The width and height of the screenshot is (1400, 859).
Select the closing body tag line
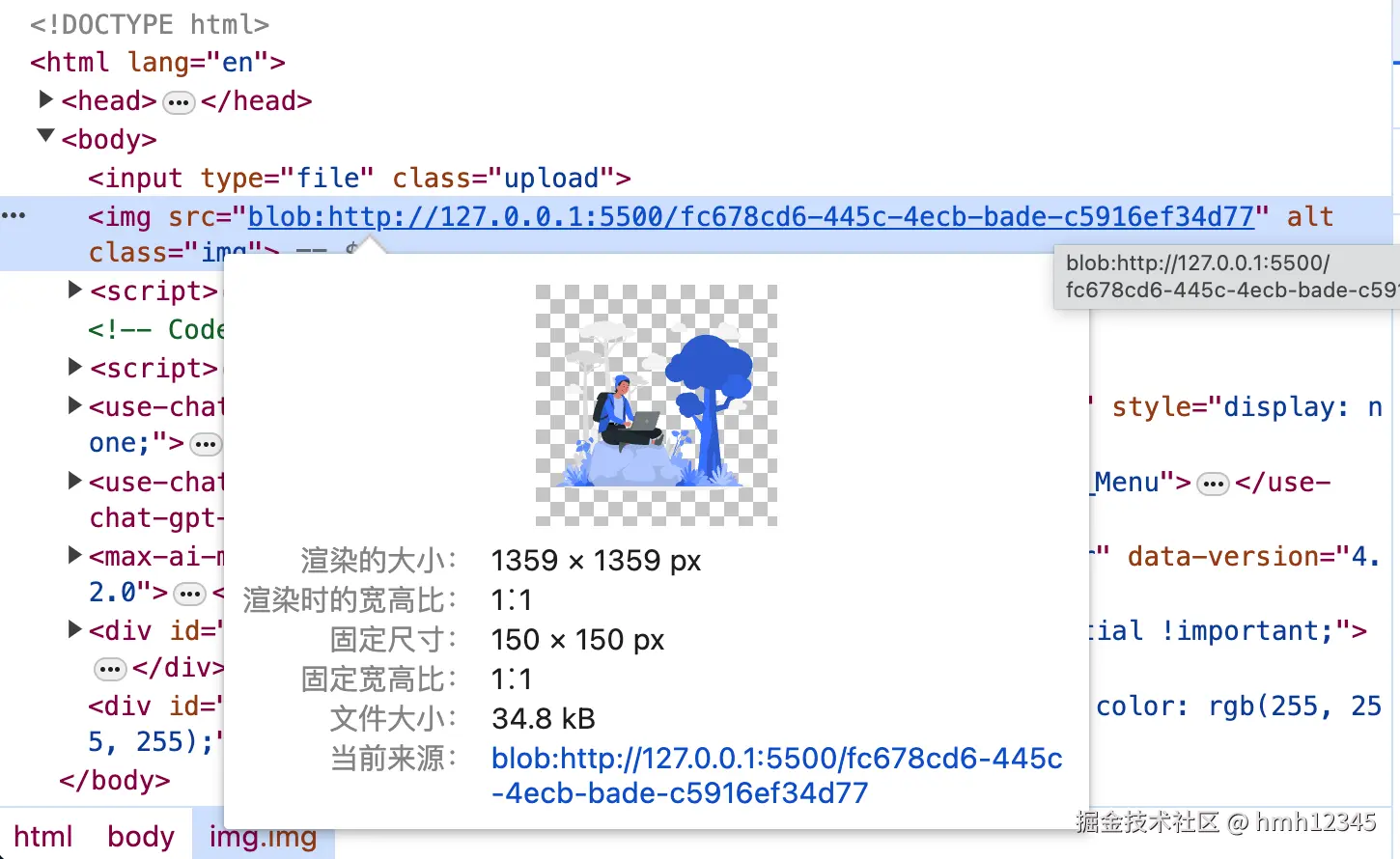115,780
